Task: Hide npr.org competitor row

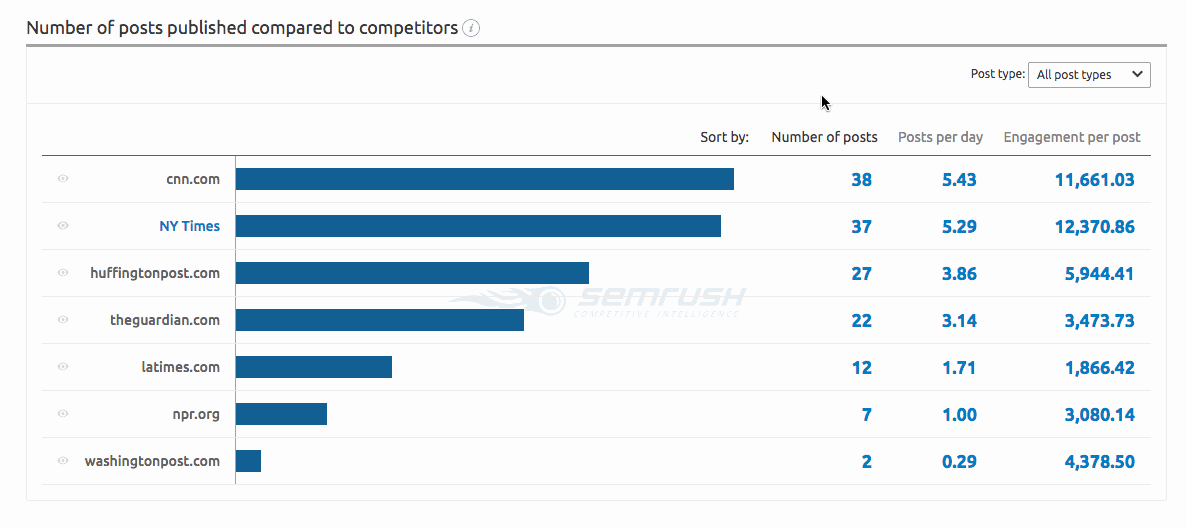Action: (63, 414)
